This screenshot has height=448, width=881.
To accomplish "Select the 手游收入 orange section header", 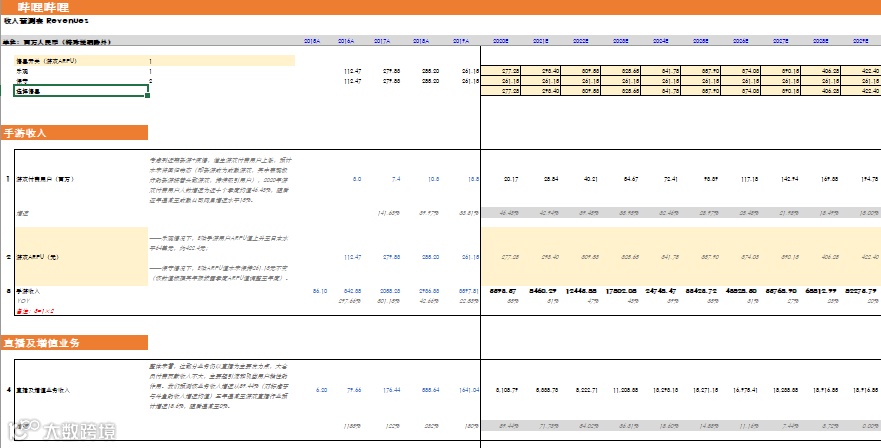I will tap(74, 133).
